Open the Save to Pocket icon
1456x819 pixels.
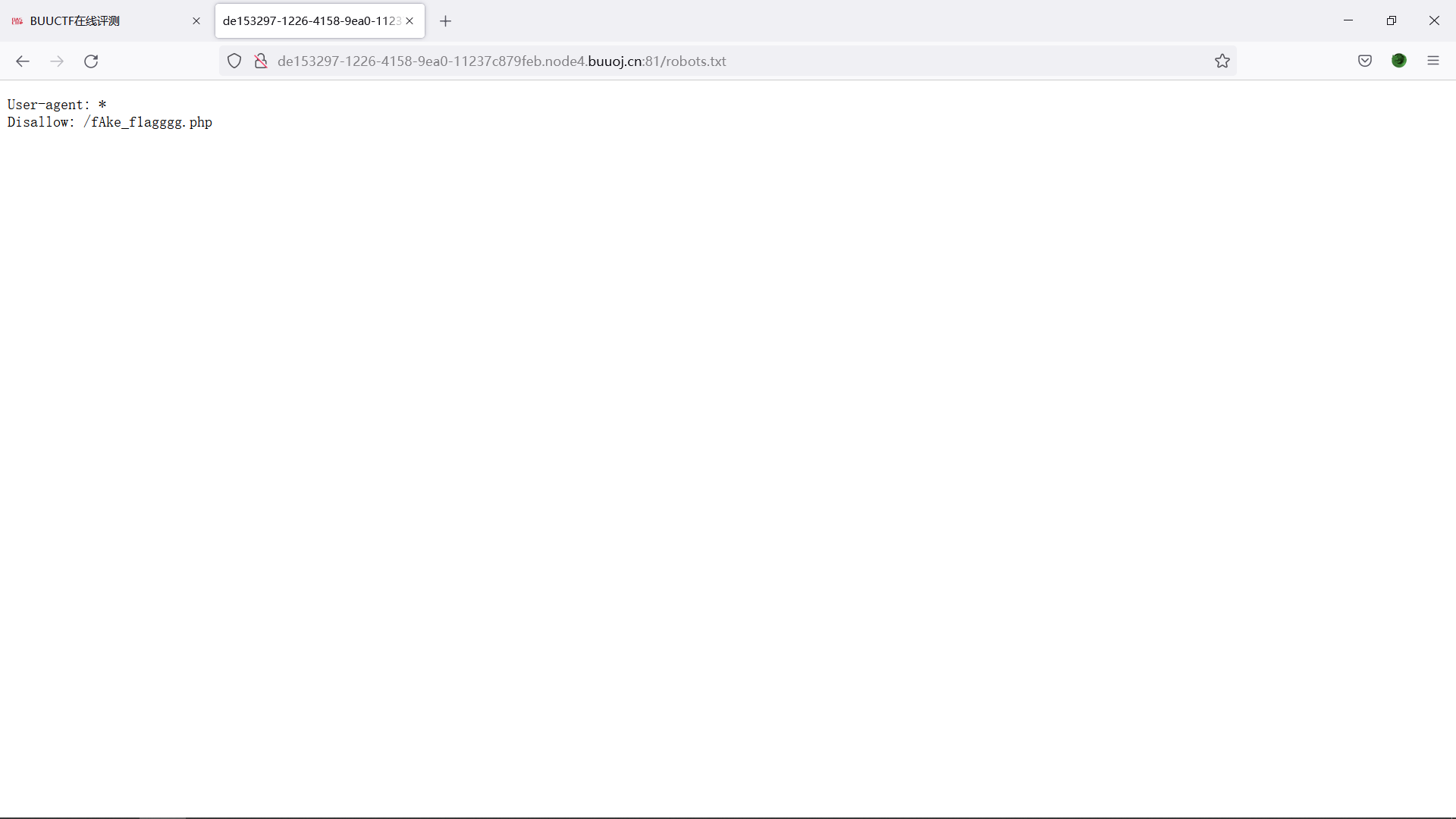(1364, 61)
